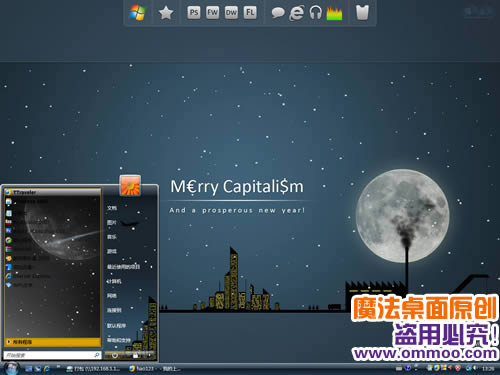Click the blue round icon beside language bar
Image resolution: width=500 pixels, height=375 pixels.
pos(408,368)
